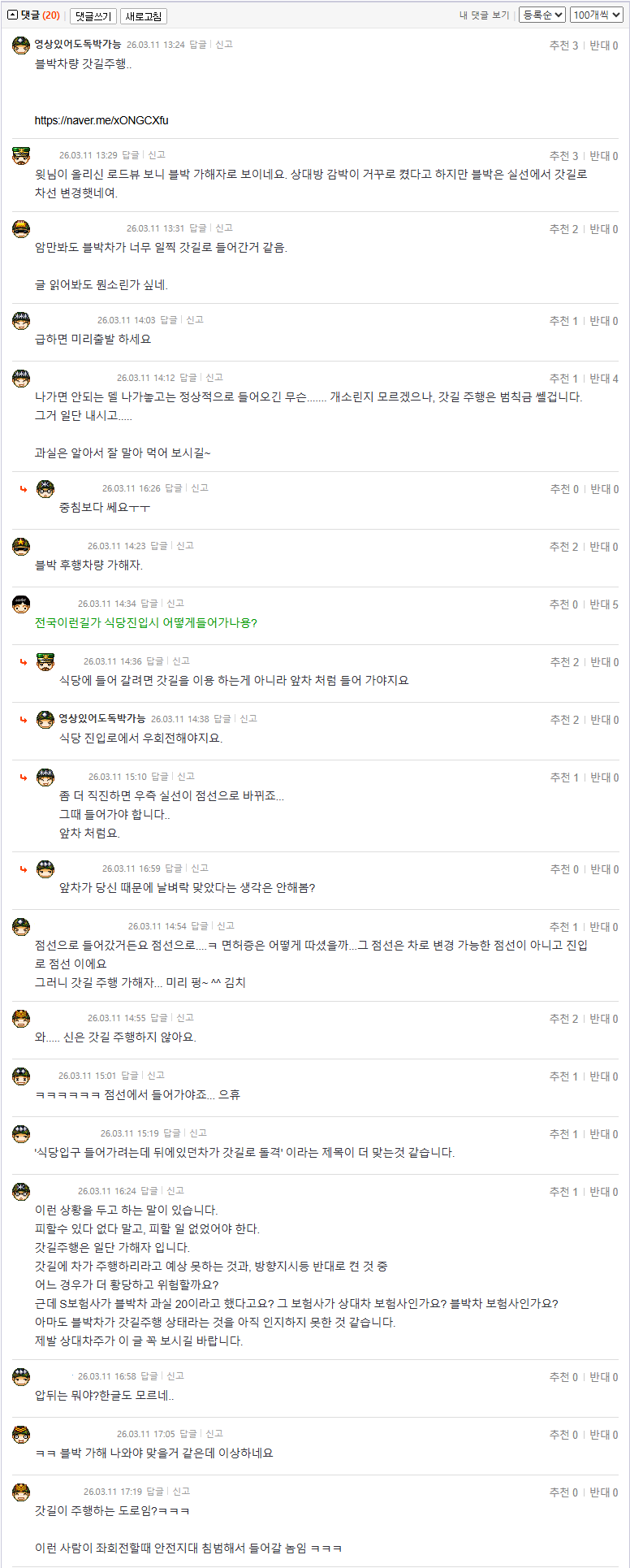Click the 댓글쓰기 write comment button
630x1568 pixels.
(93, 16)
